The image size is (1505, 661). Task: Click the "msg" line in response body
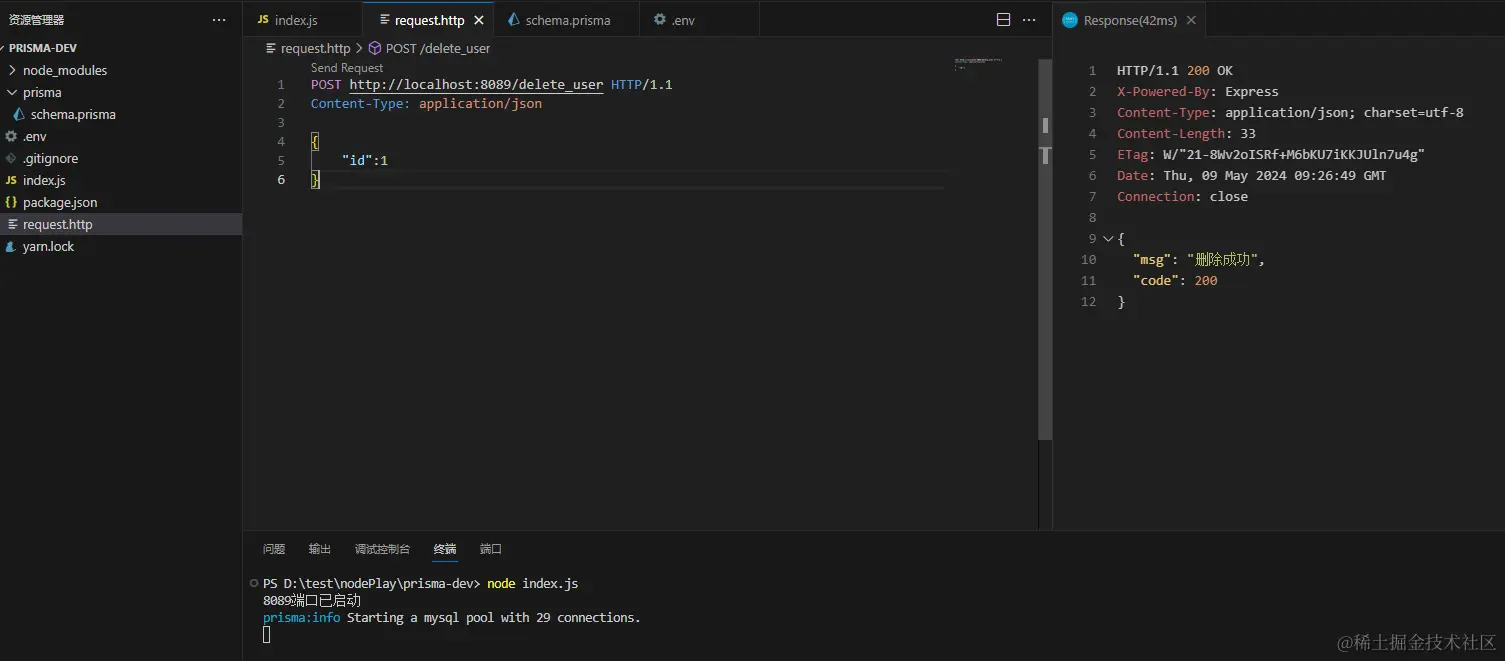pos(1199,260)
